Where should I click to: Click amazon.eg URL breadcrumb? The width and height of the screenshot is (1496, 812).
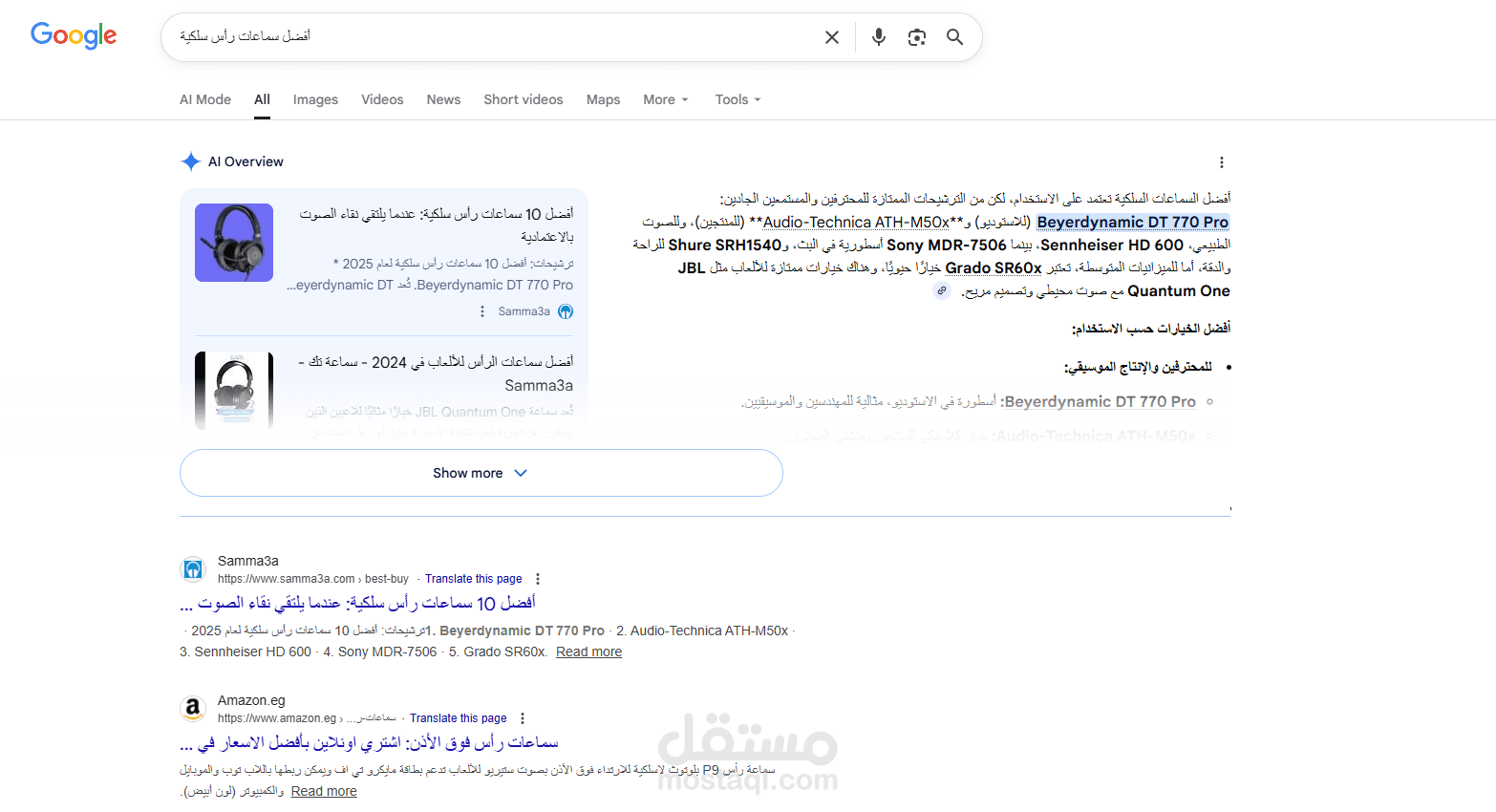[307, 718]
